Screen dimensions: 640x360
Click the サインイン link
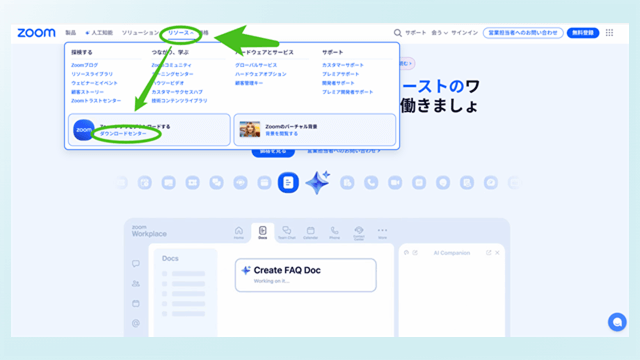click(464, 33)
